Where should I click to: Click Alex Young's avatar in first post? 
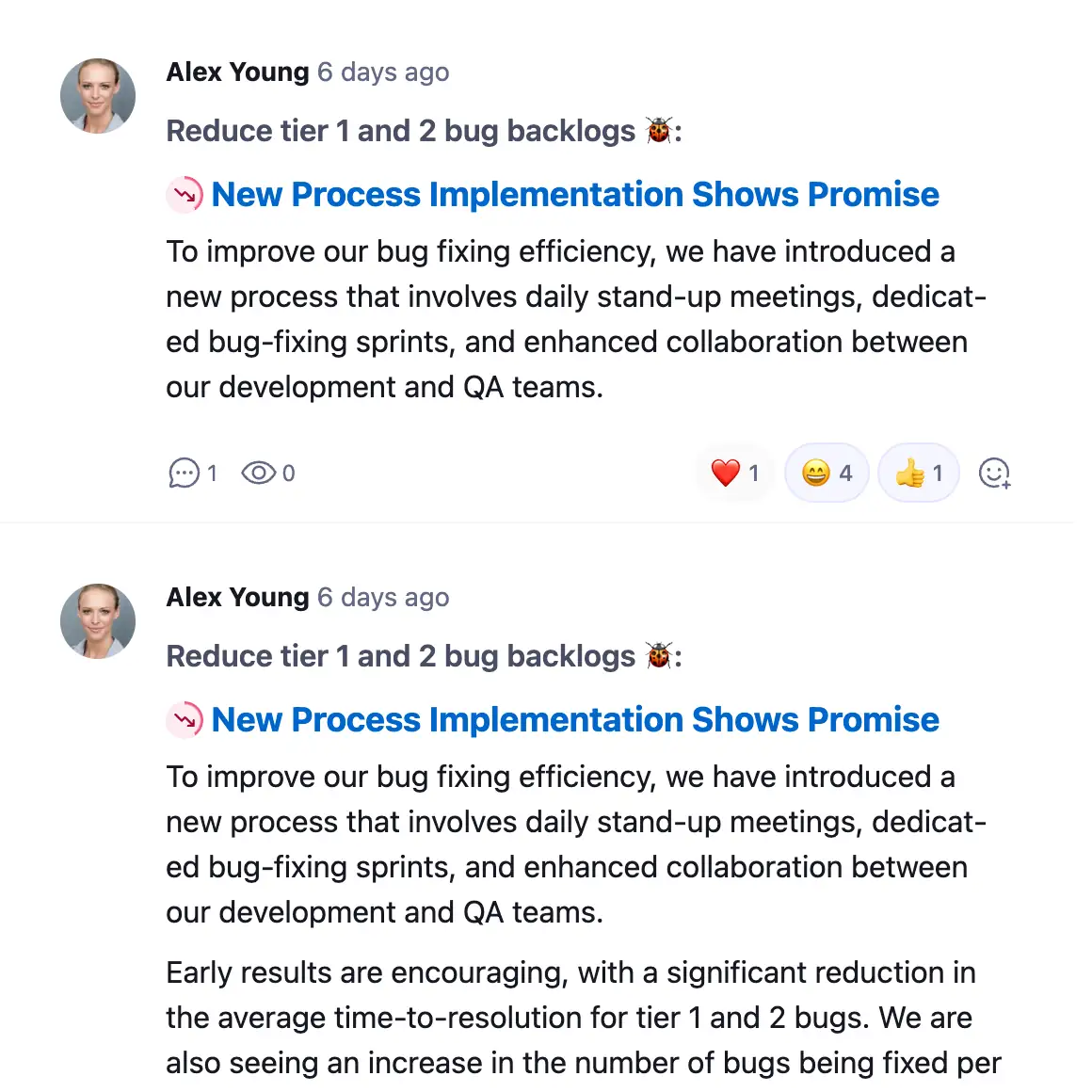(x=98, y=96)
